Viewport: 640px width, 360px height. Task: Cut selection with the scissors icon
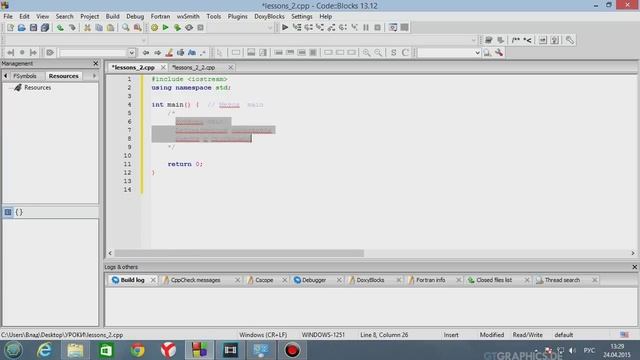[87, 28]
